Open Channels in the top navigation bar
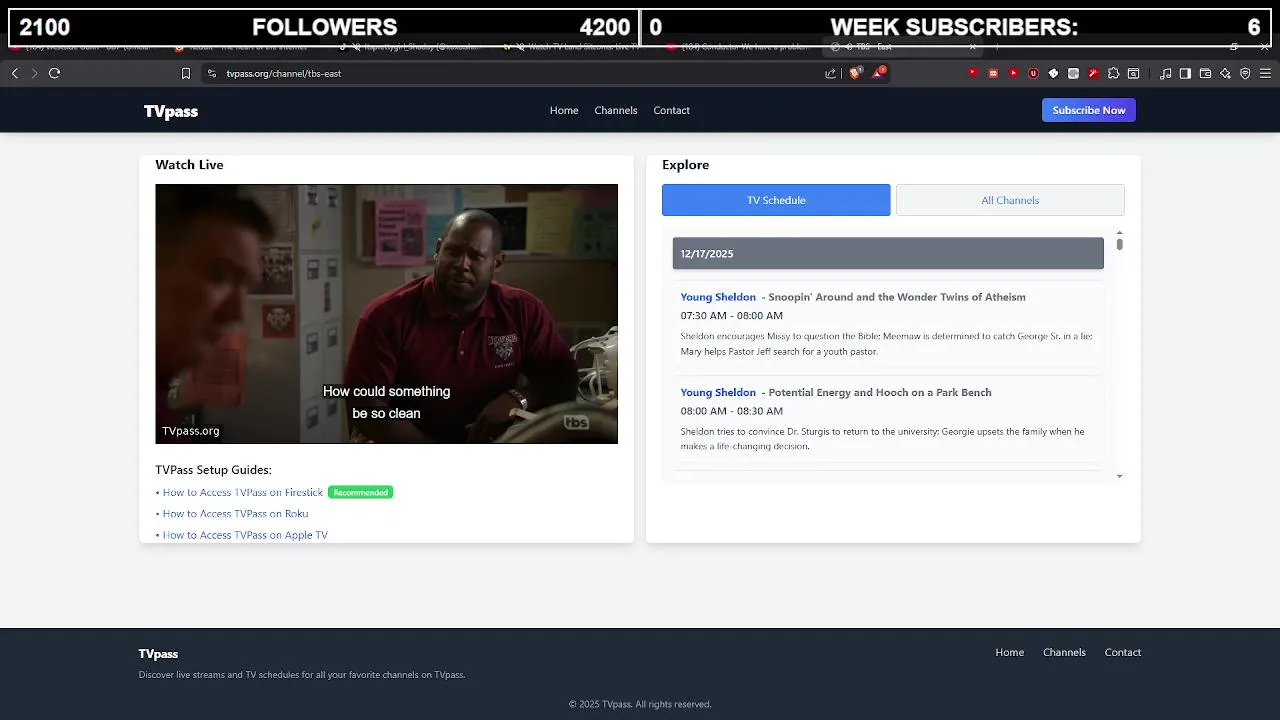The width and height of the screenshot is (1280, 720). [x=616, y=110]
